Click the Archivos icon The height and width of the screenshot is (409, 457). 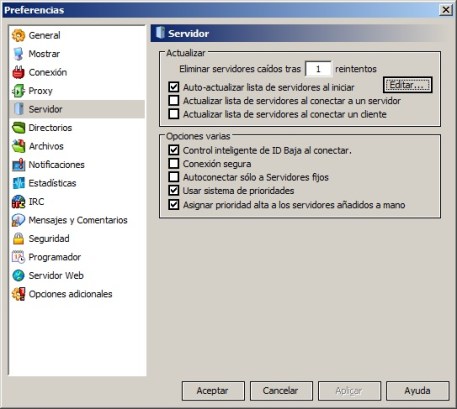coord(18,146)
